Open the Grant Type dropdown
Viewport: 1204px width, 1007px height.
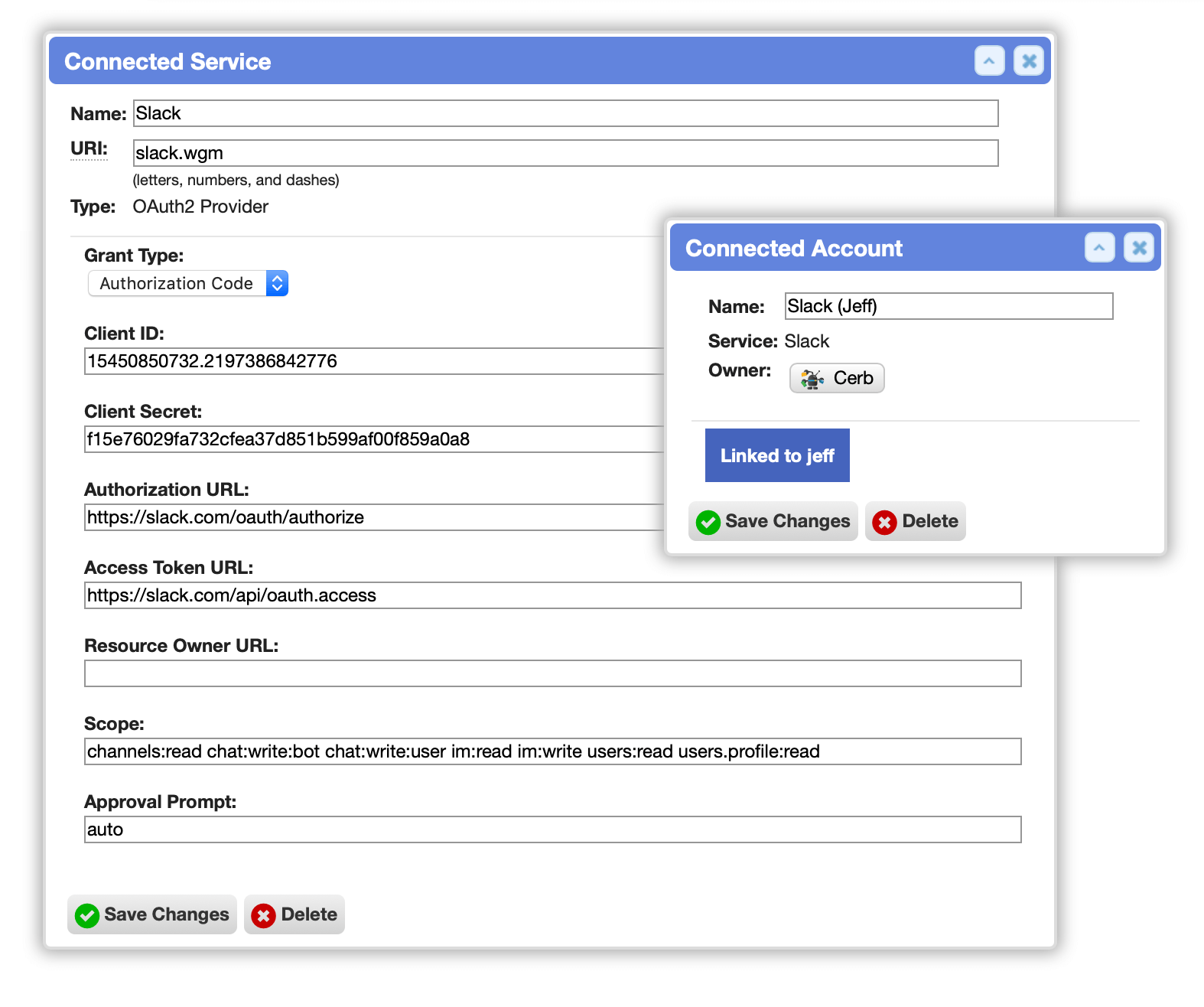pos(188,283)
